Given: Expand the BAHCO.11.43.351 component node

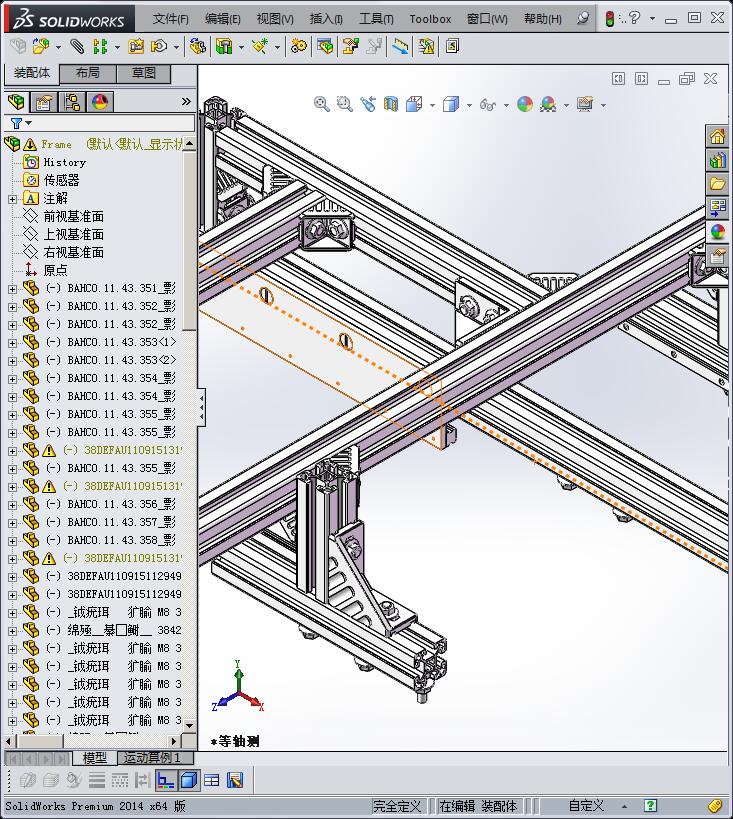Looking at the screenshot, I should click(x=12, y=289).
